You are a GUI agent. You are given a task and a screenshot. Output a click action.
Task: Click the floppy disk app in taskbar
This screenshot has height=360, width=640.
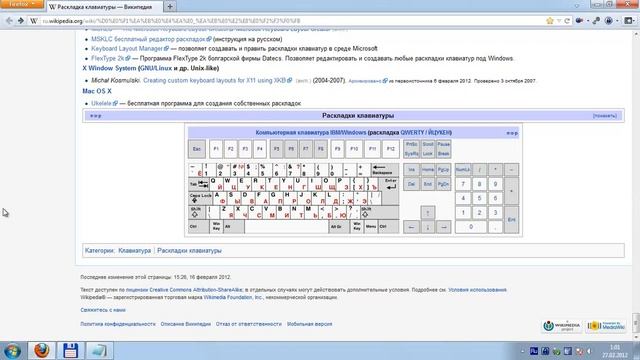coord(70,351)
